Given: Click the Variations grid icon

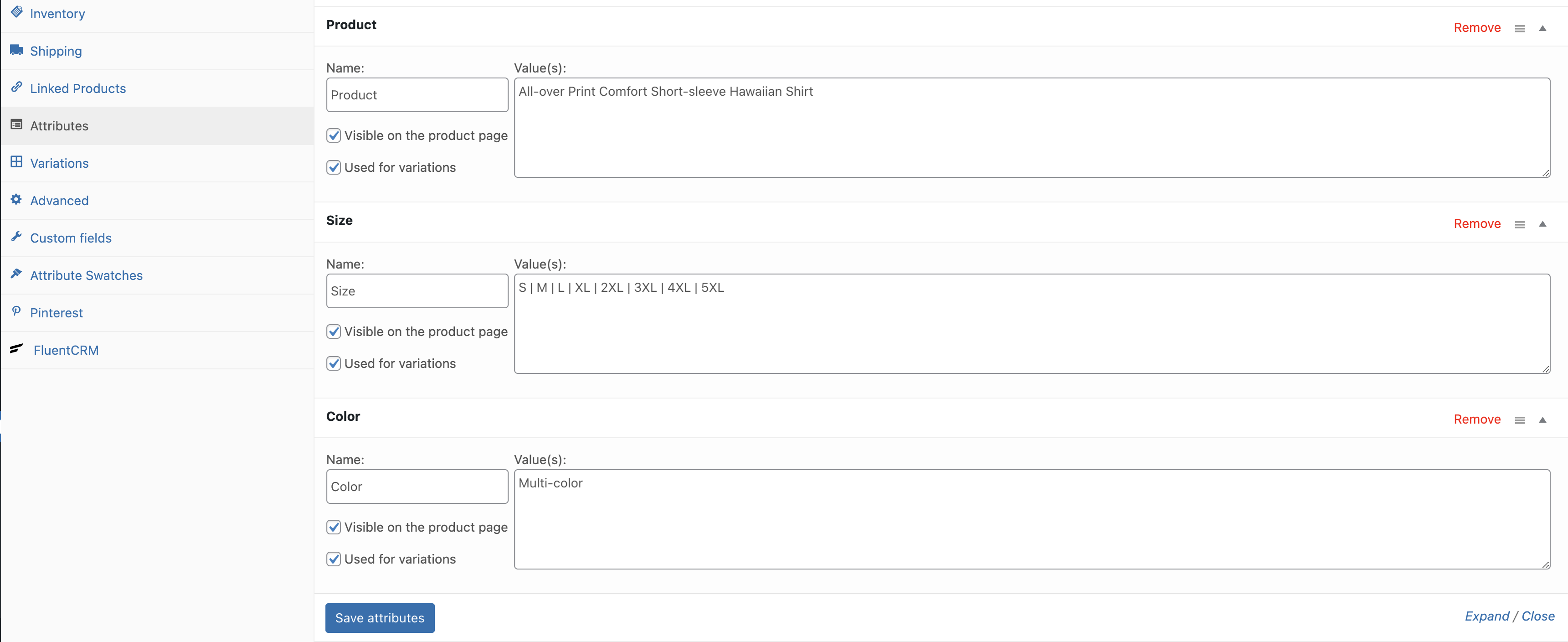Looking at the screenshot, I should pos(16,162).
